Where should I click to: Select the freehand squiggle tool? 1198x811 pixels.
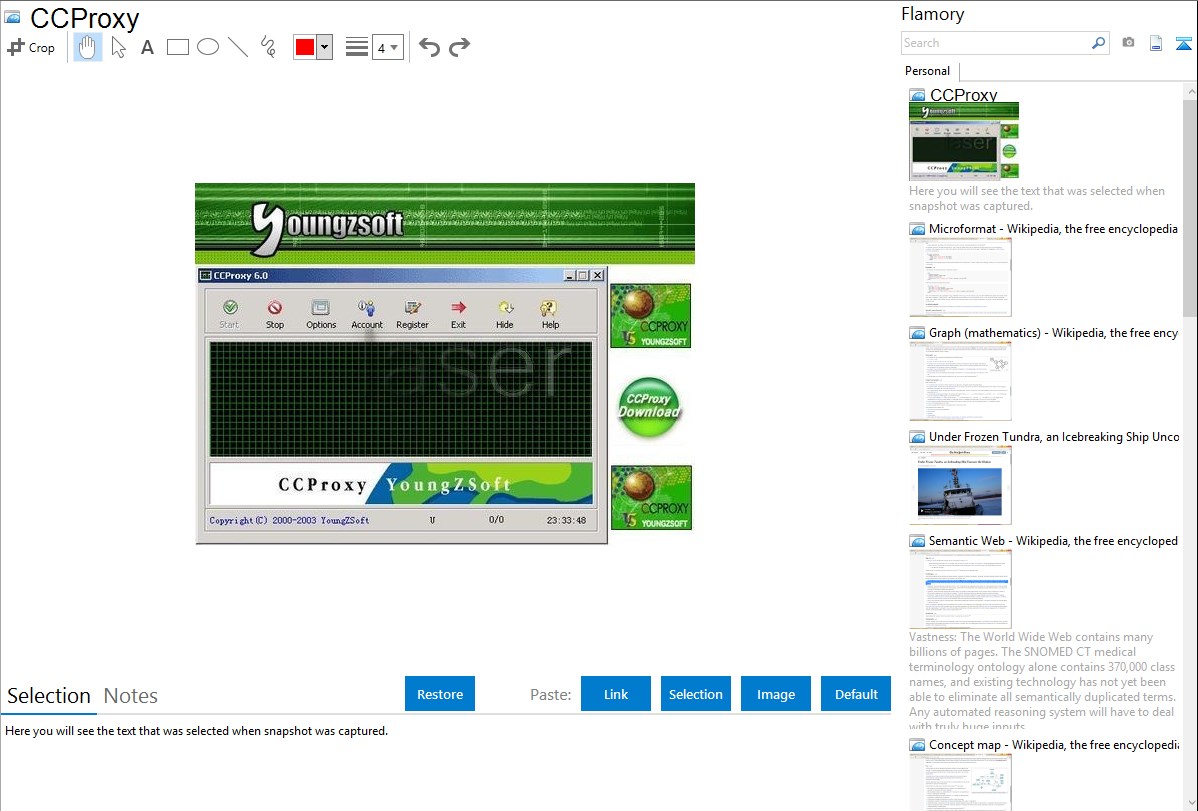click(x=268, y=47)
